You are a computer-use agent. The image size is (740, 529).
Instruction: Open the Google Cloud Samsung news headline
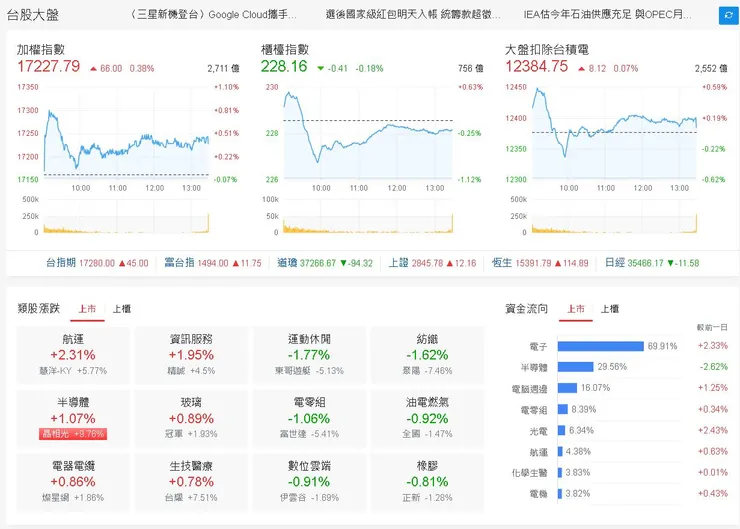[x=214, y=15]
